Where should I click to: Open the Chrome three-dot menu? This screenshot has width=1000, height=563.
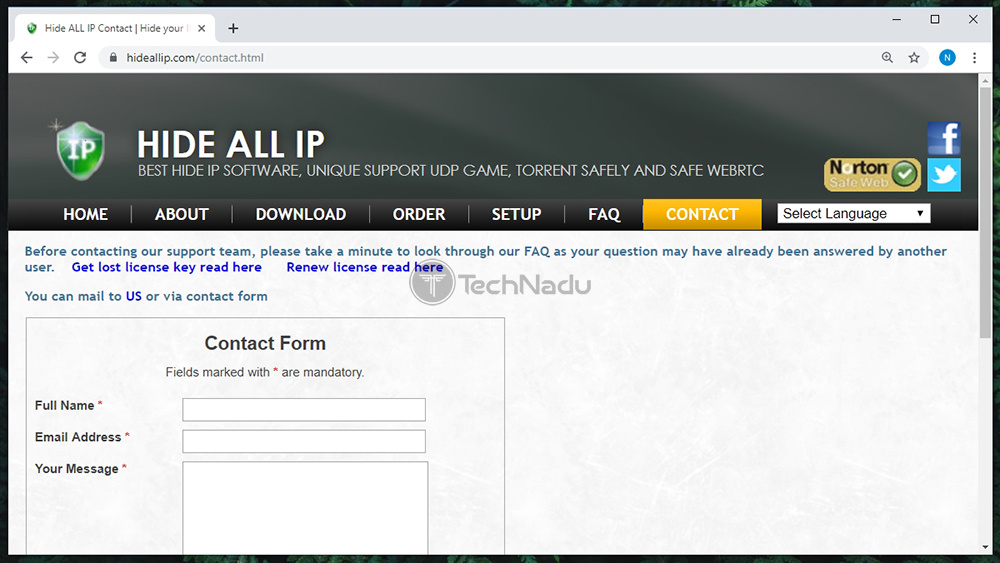(974, 57)
